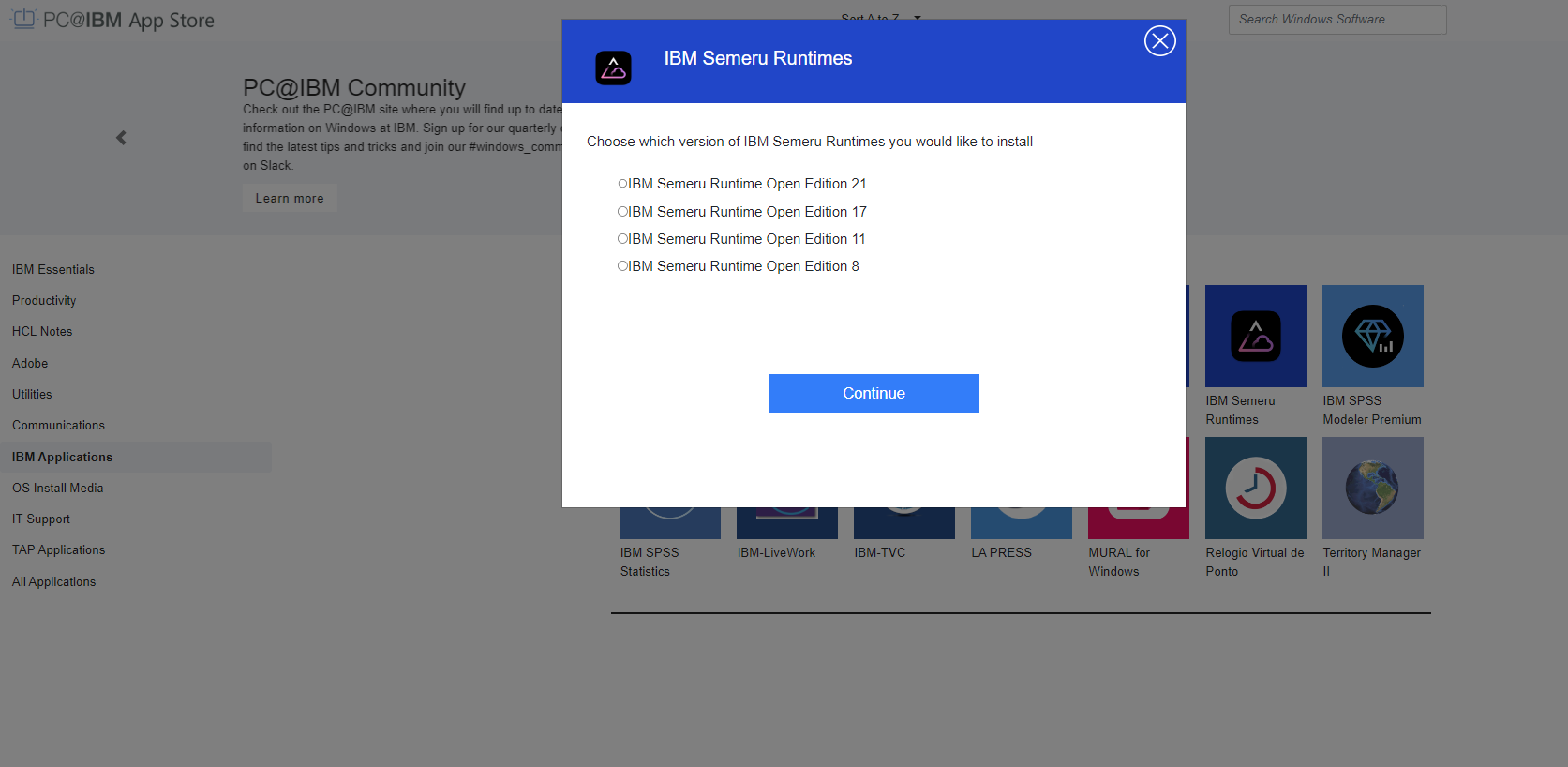
Task: Open IT Support category
Action: [41, 519]
